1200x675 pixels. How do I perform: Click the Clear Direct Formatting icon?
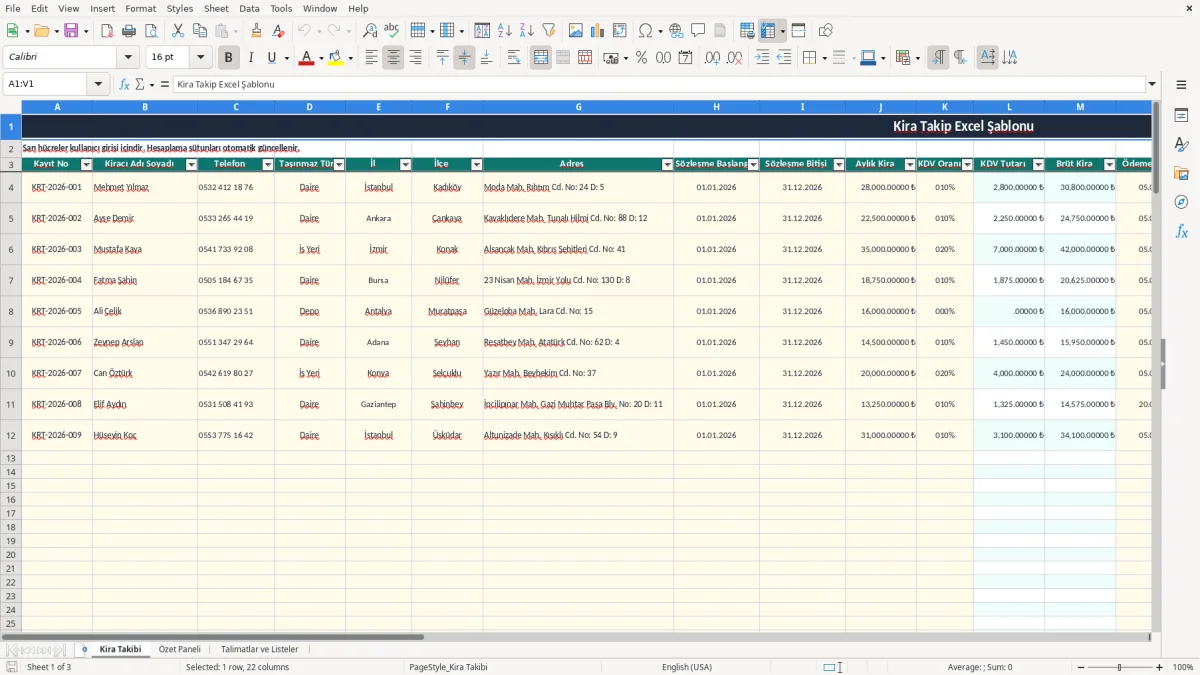278,31
